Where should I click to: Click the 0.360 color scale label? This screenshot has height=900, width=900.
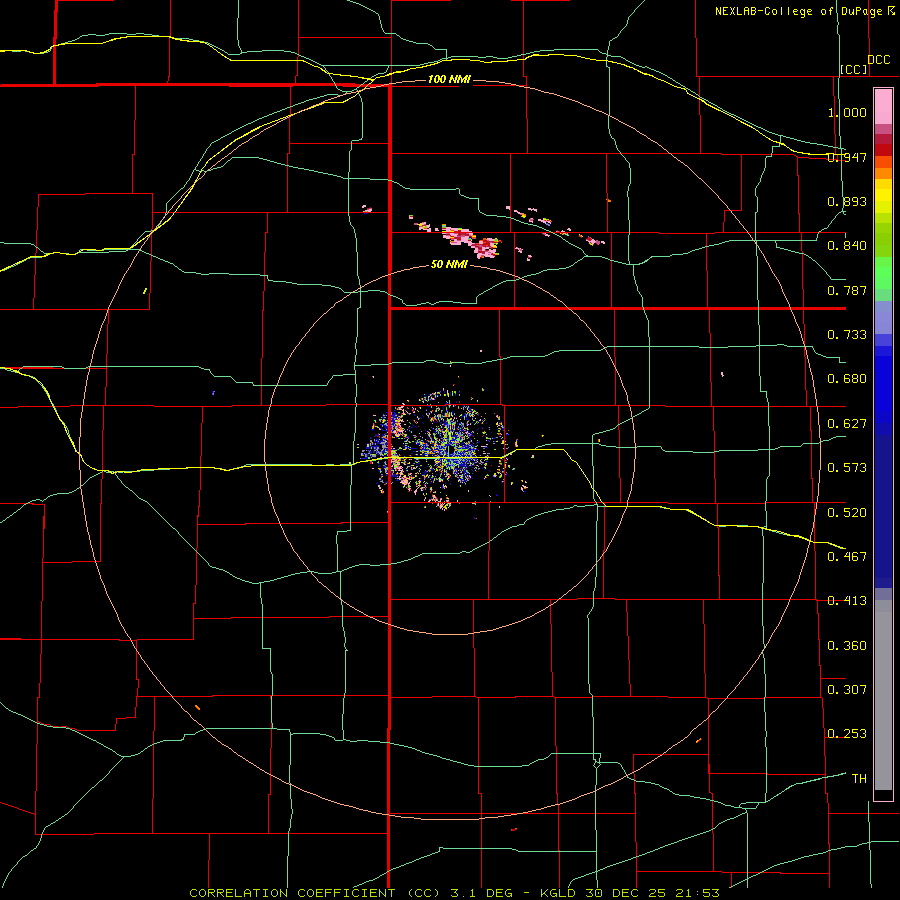click(x=847, y=646)
